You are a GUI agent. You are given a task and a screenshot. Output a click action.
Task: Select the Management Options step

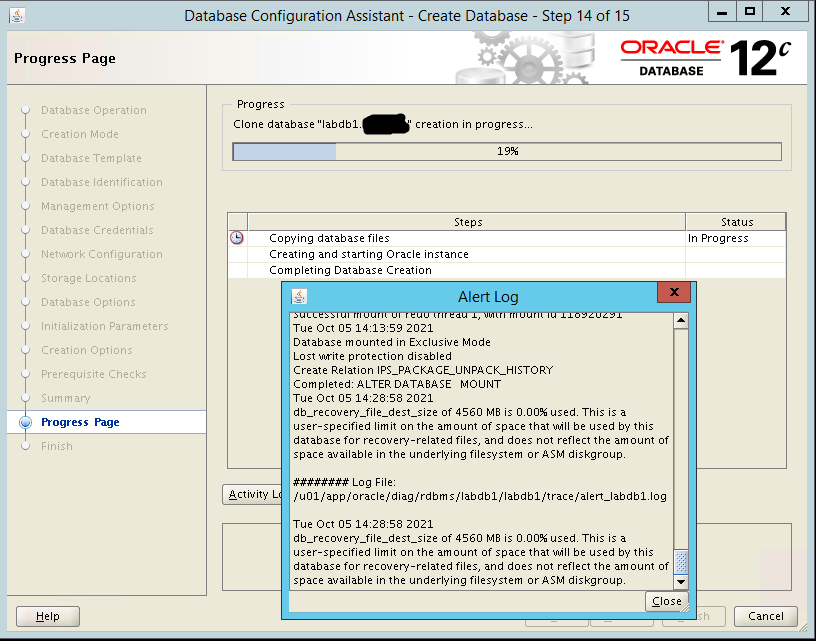[97, 206]
